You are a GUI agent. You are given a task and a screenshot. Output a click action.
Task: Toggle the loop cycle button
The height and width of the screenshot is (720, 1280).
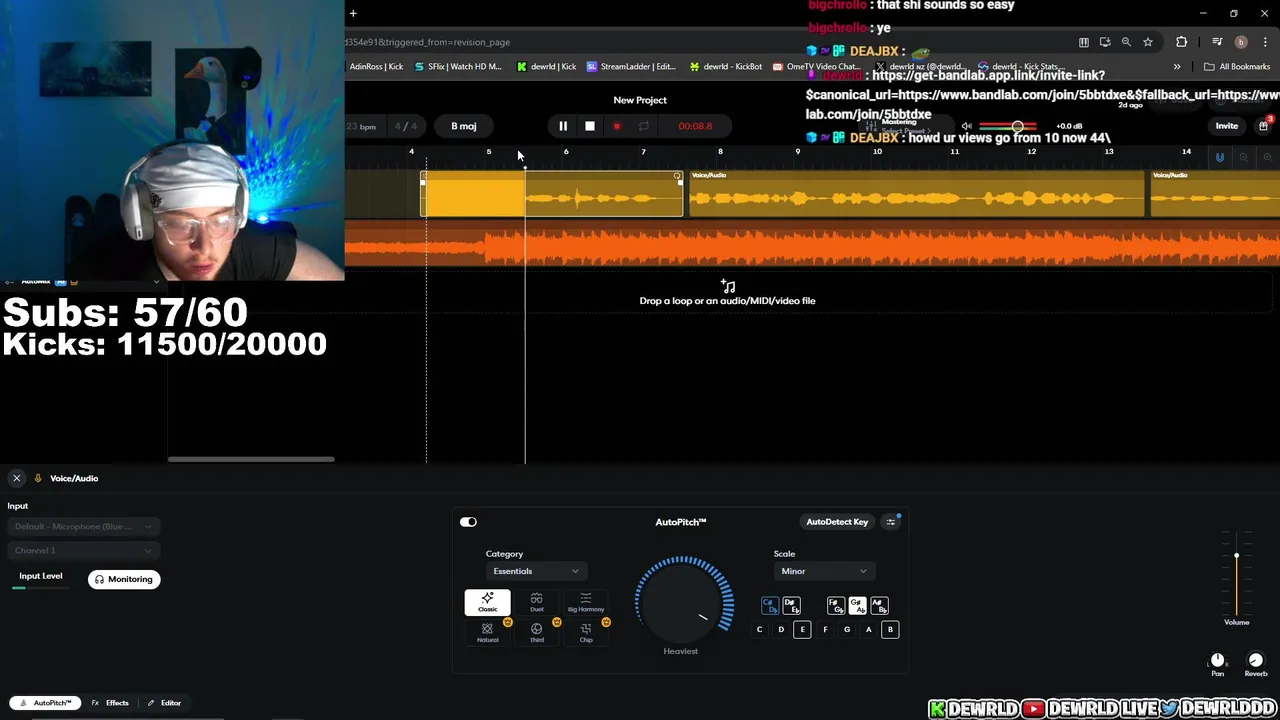tap(644, 126)
